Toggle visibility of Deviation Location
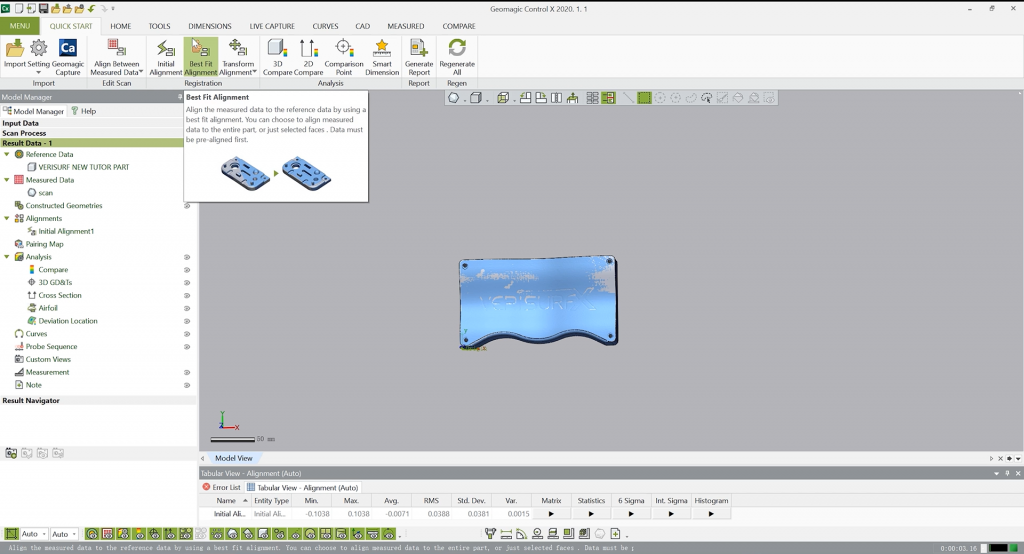Image resolution: width=1024 pixels, height=554 pixels. click(187, 321)
